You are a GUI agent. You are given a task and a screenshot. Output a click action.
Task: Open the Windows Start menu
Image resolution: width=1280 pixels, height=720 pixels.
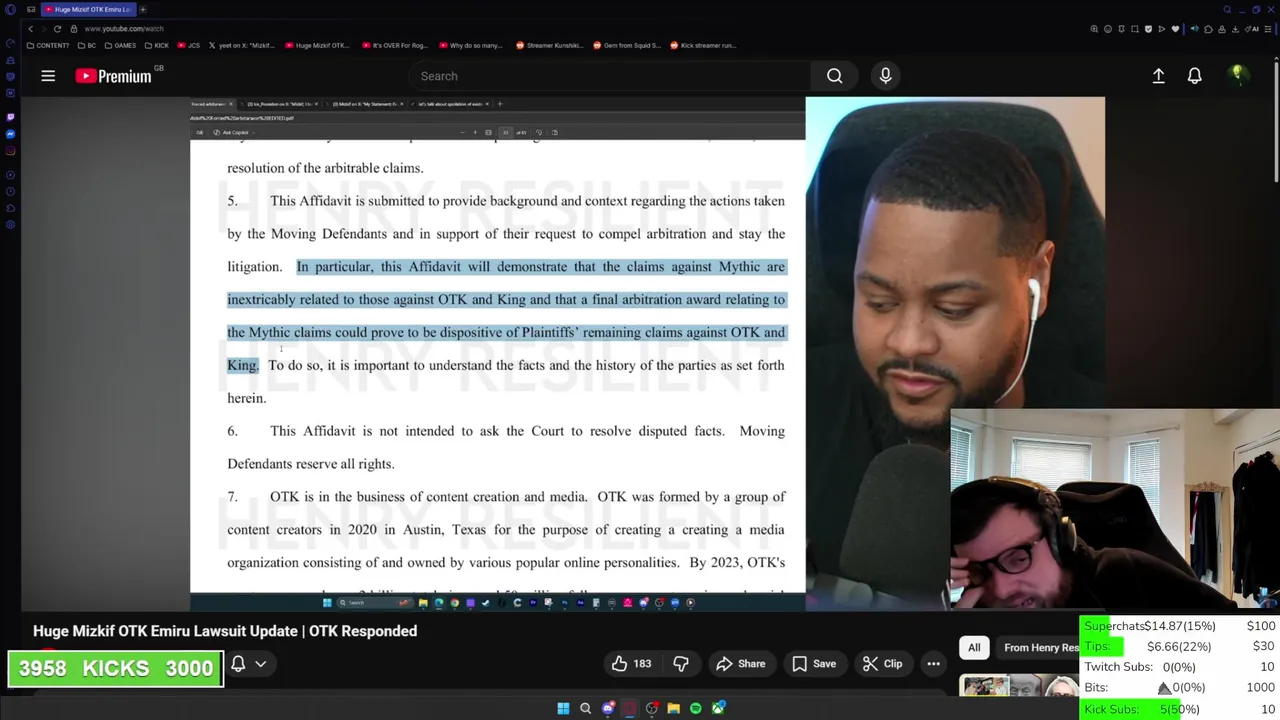pyautogui.click(x=563, y=708)
